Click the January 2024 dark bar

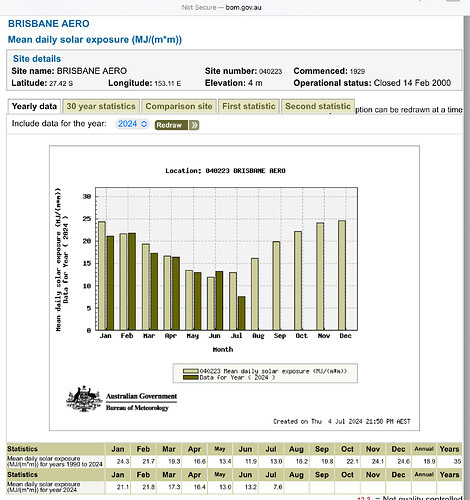coord(110,283)
